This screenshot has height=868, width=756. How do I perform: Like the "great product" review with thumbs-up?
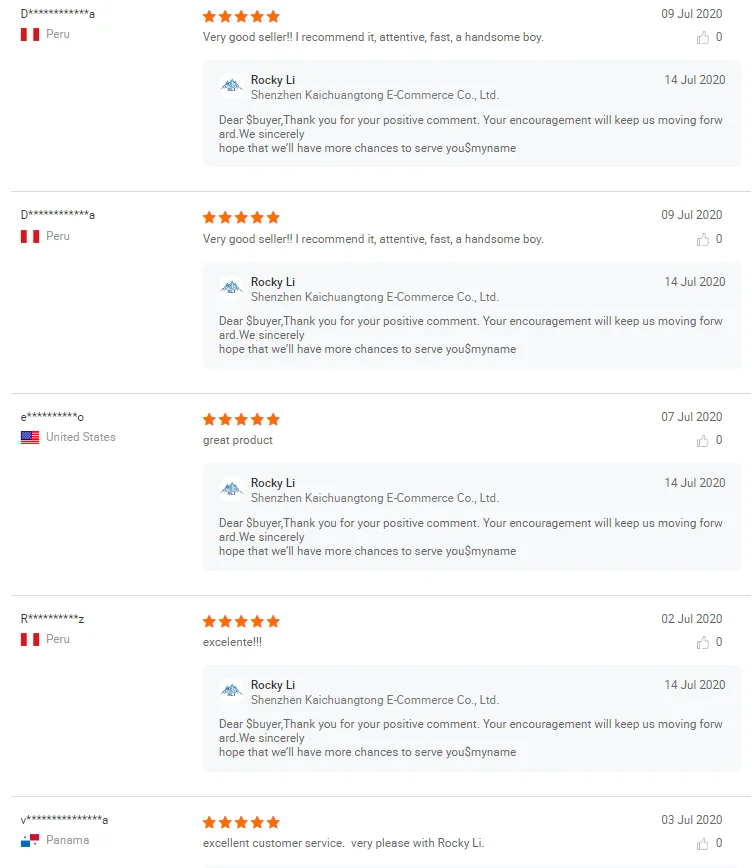(x=703, y=441)
